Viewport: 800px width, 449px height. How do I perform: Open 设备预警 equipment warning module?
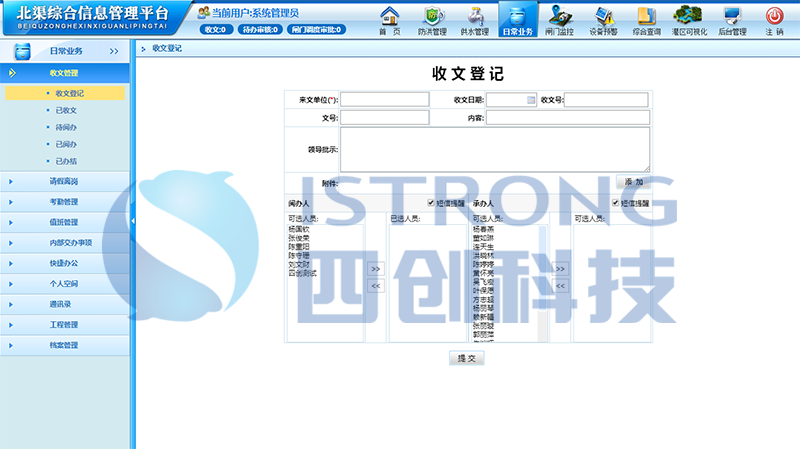[604, 19]
